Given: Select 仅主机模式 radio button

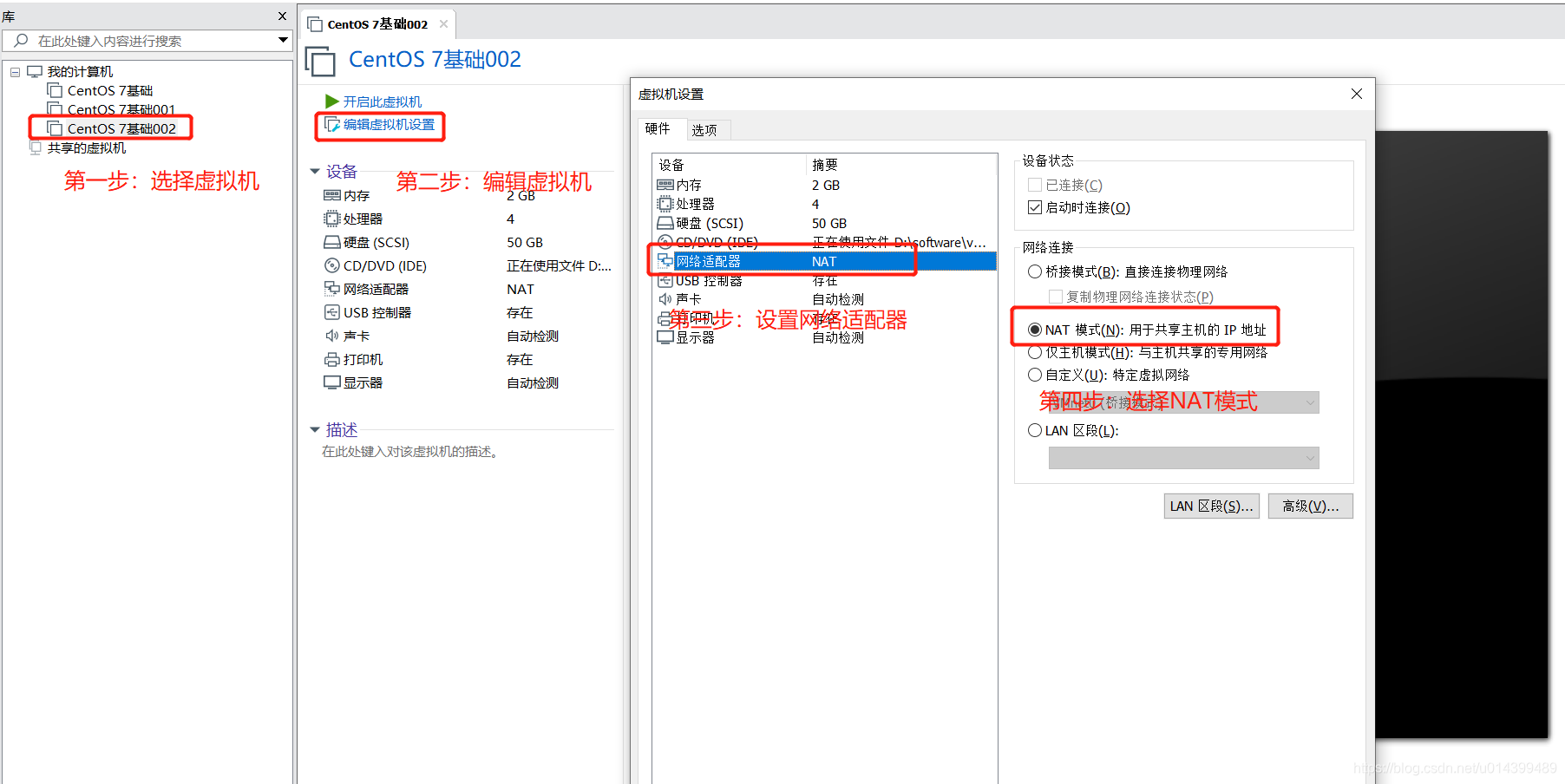Looking at the screenshot, I should tap(1035, 352).
